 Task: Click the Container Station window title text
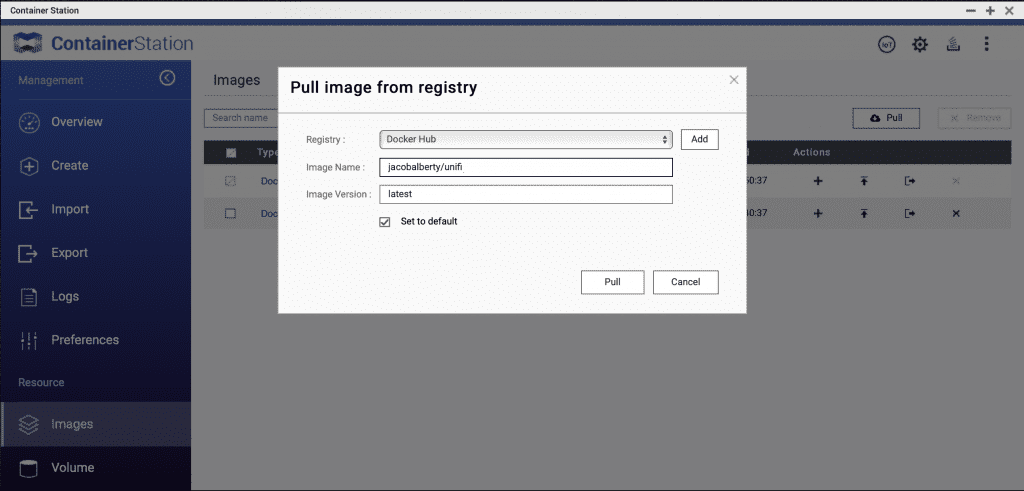(44, 10)
